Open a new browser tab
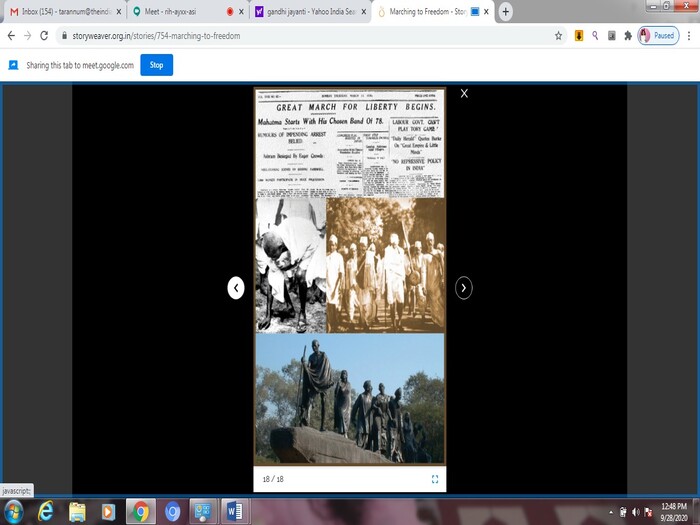Viewport: 700px width, 525px height. pos(505,12)
